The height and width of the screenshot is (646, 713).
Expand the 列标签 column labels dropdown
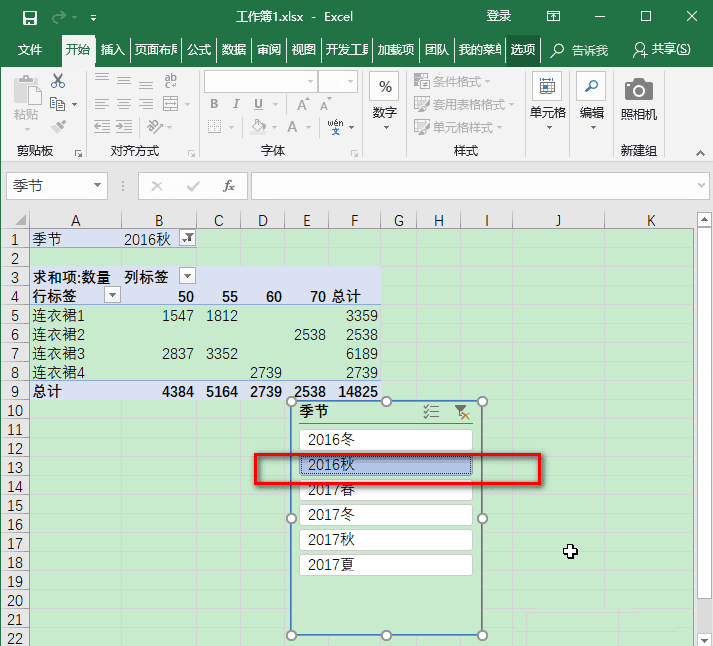click(x=187, y=276)
